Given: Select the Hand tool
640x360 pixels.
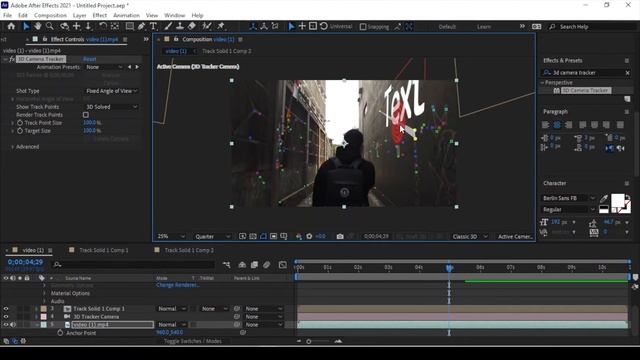Looking at the screenshot, I should pos(38,26).
